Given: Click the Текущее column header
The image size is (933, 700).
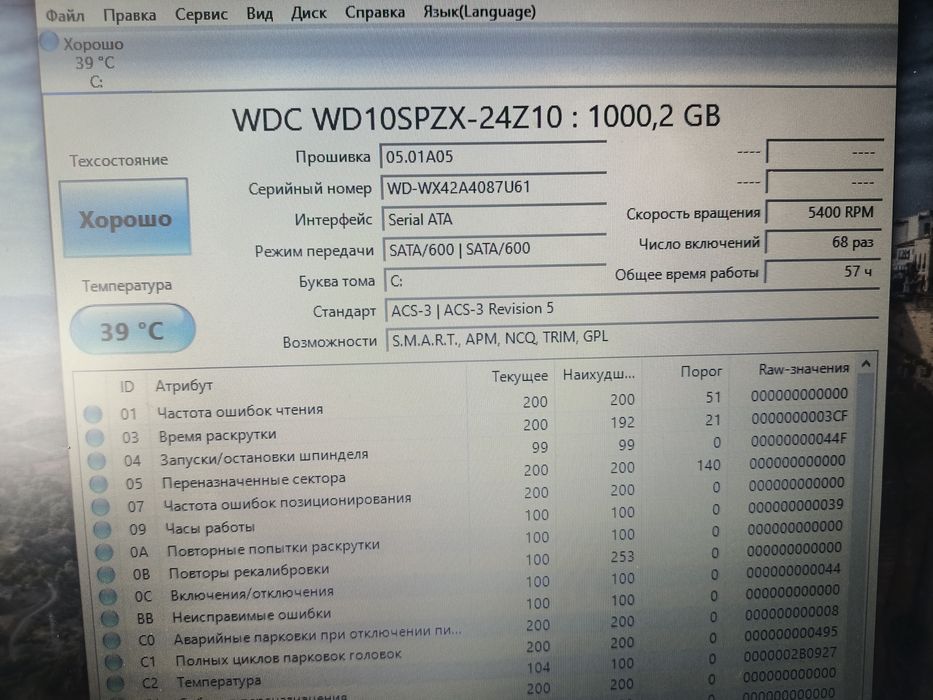Looking at the screenshot, I should (x=519, y=376).
